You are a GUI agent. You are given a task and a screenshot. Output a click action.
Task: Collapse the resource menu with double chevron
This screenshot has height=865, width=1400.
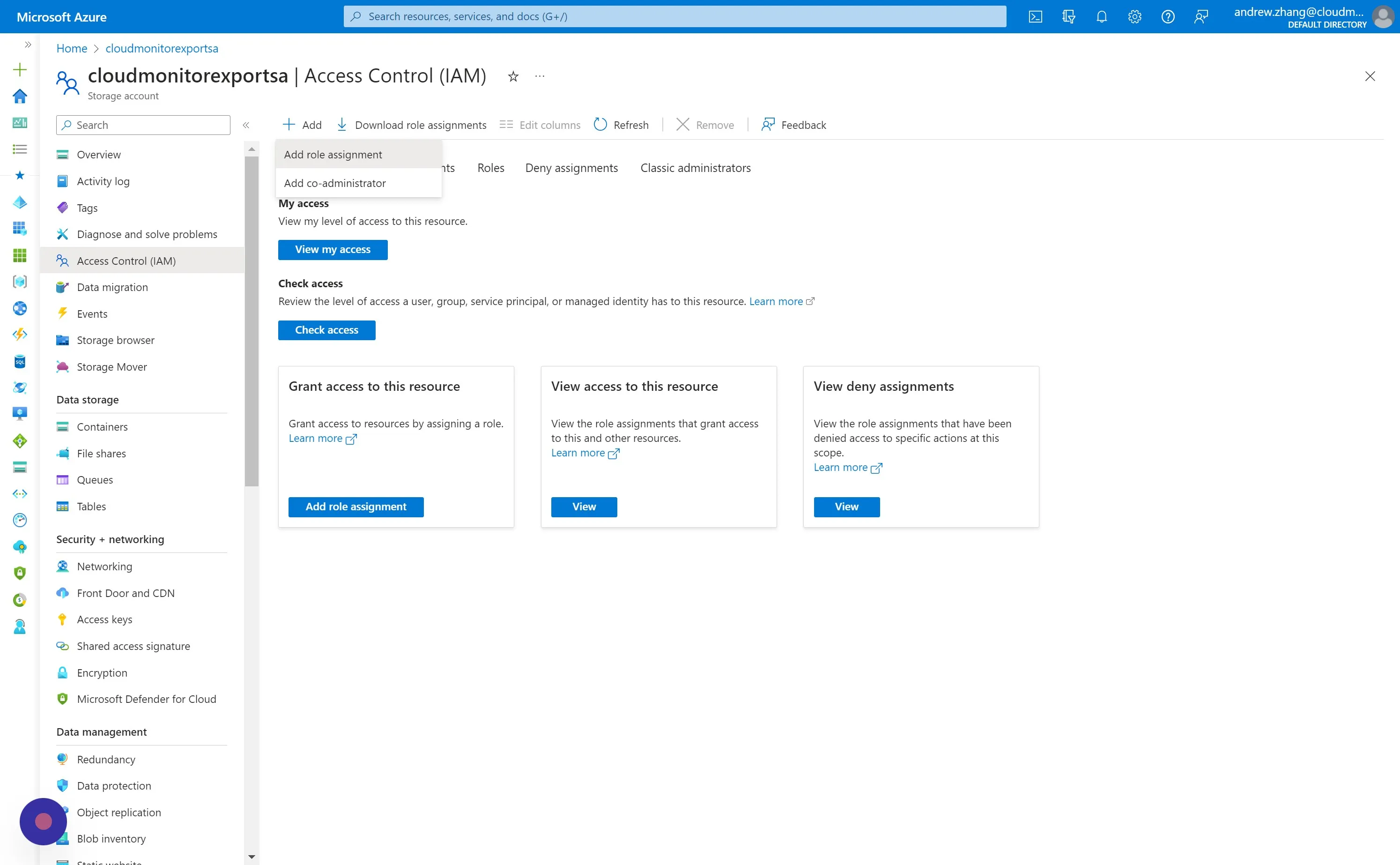click(246, 125)
